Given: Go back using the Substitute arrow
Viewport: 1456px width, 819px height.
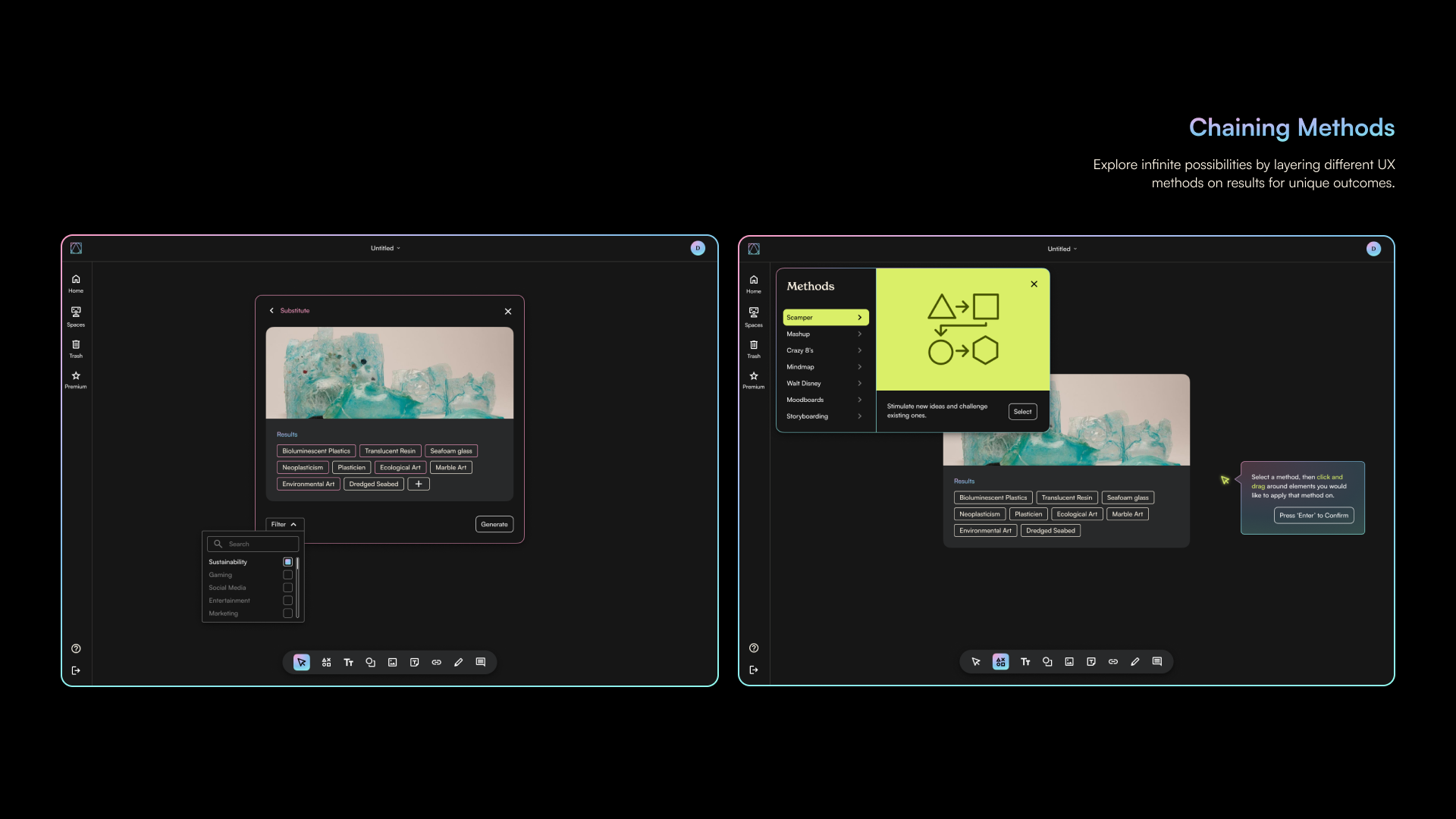Looking at the screenshot, I should 271,311.
